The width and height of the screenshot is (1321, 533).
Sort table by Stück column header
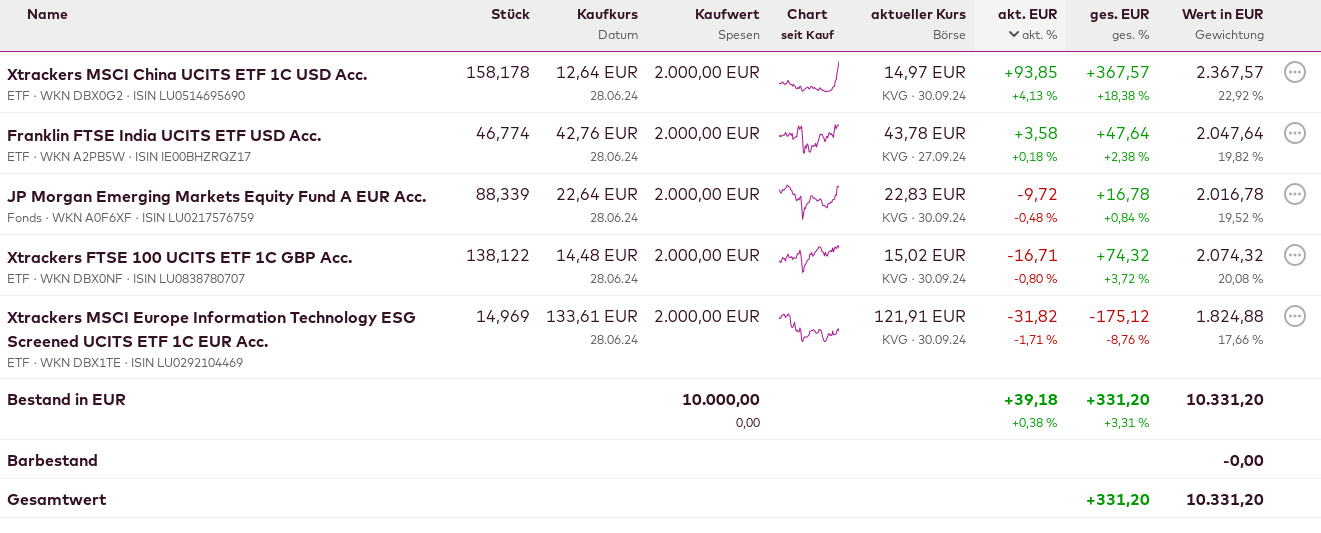pyautogui.click(x=510, y=14)
